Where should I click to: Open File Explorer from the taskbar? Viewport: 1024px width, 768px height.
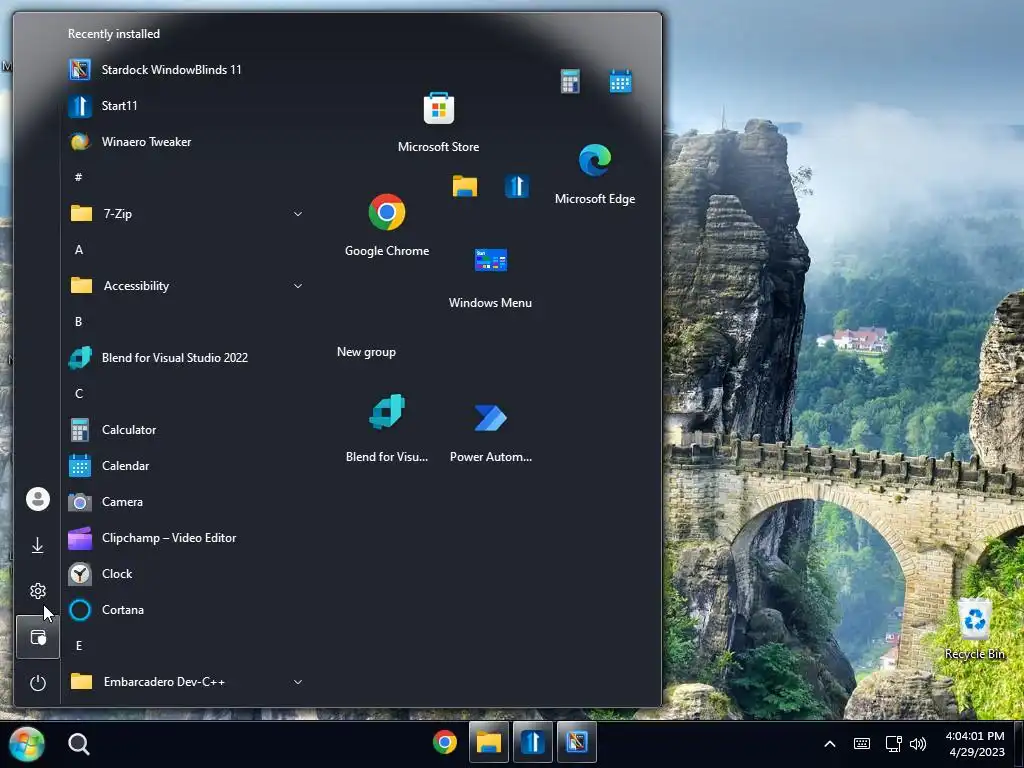point(488,743)
